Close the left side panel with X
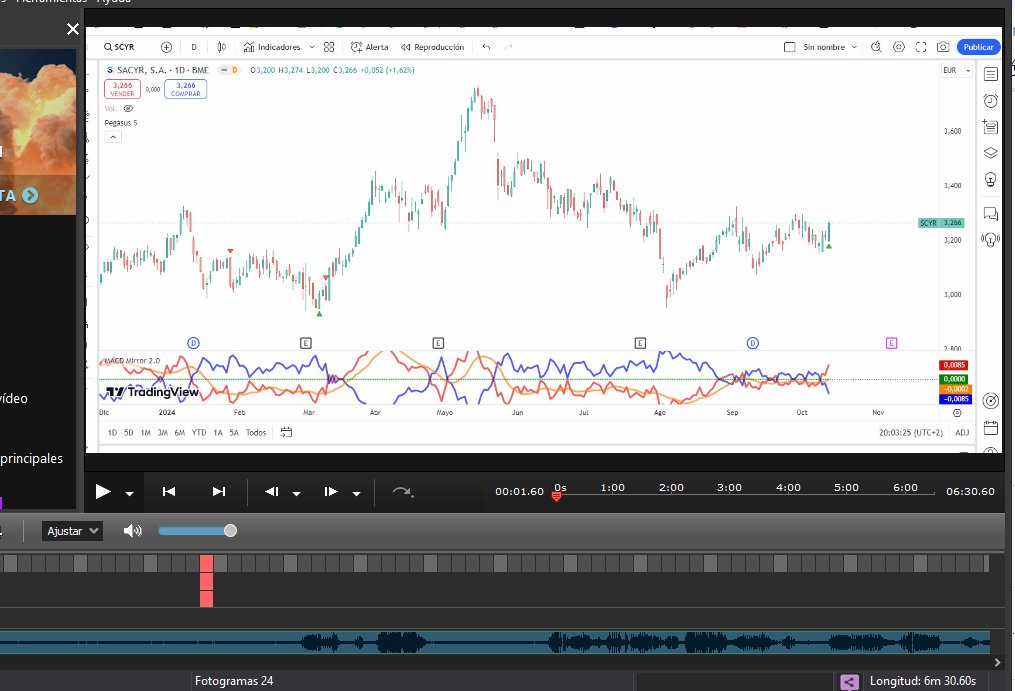1015x691 pixels. 72,29
